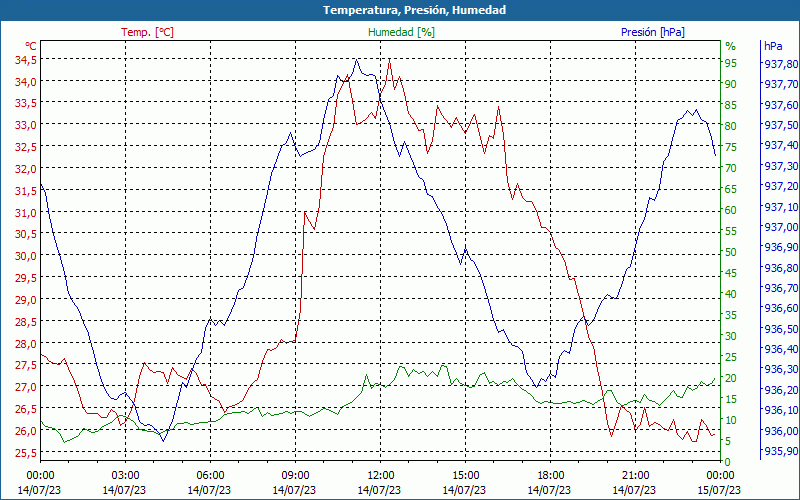Click the '10' humidity axis value
This screenshot has height=500, width=800.
coord(731,420)
